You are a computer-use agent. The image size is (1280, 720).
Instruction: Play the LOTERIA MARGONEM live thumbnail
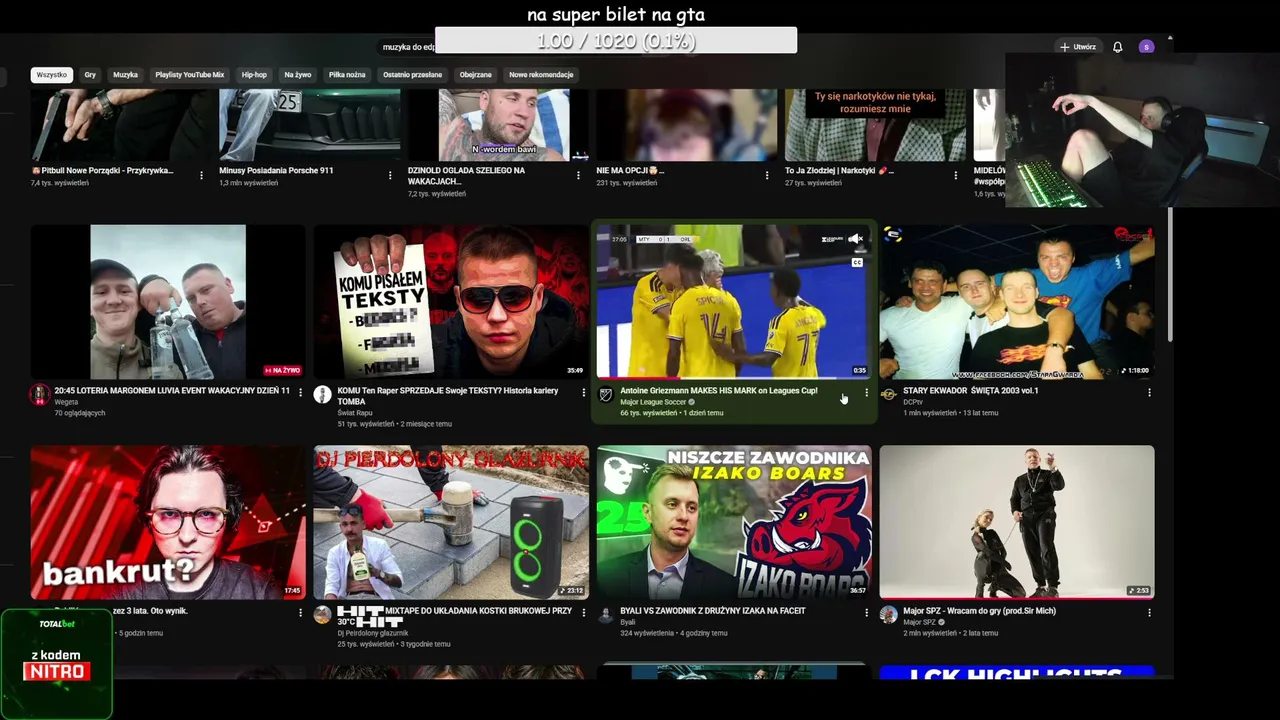(x=168, y=302)
